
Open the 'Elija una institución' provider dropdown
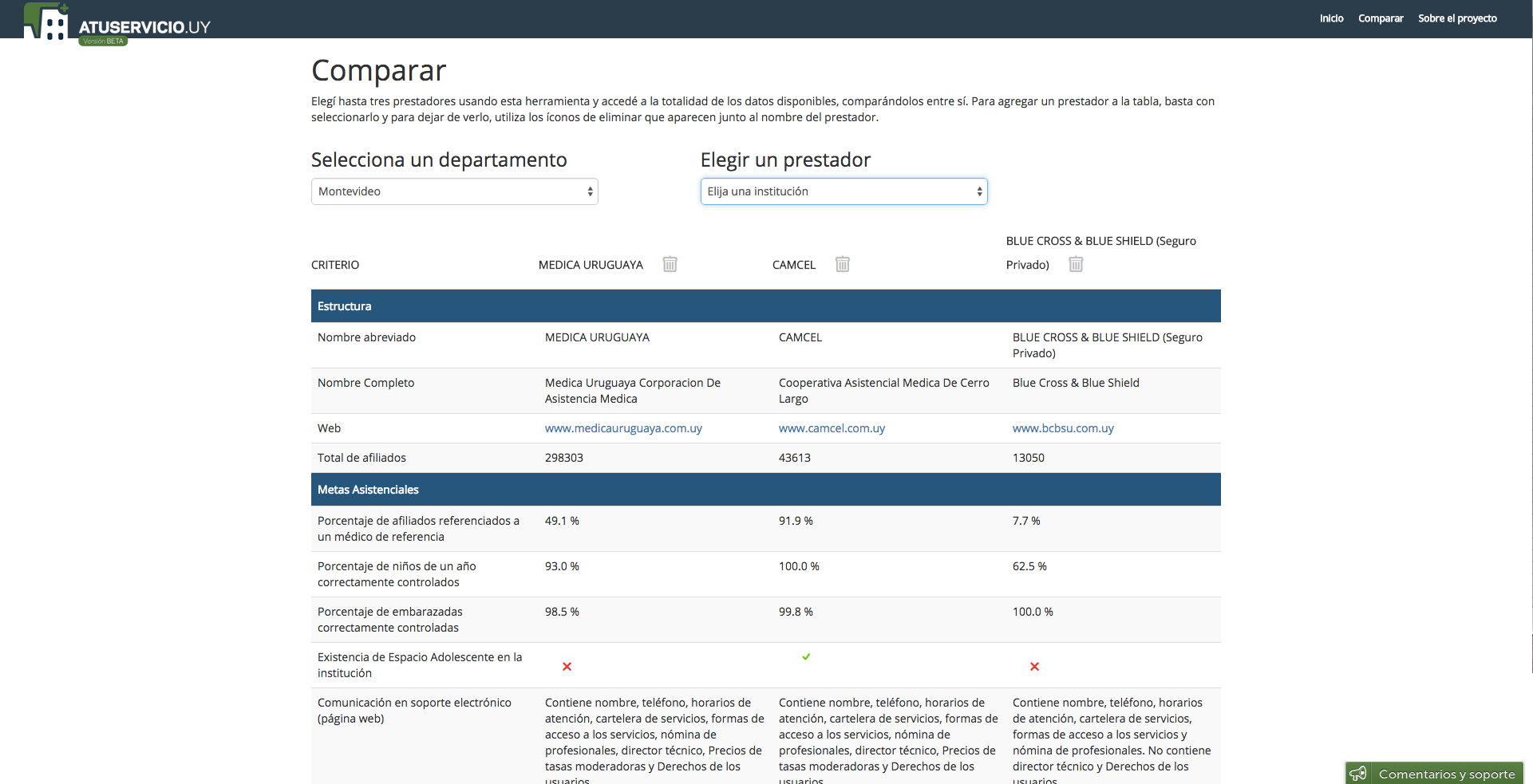tap(844, 191)
